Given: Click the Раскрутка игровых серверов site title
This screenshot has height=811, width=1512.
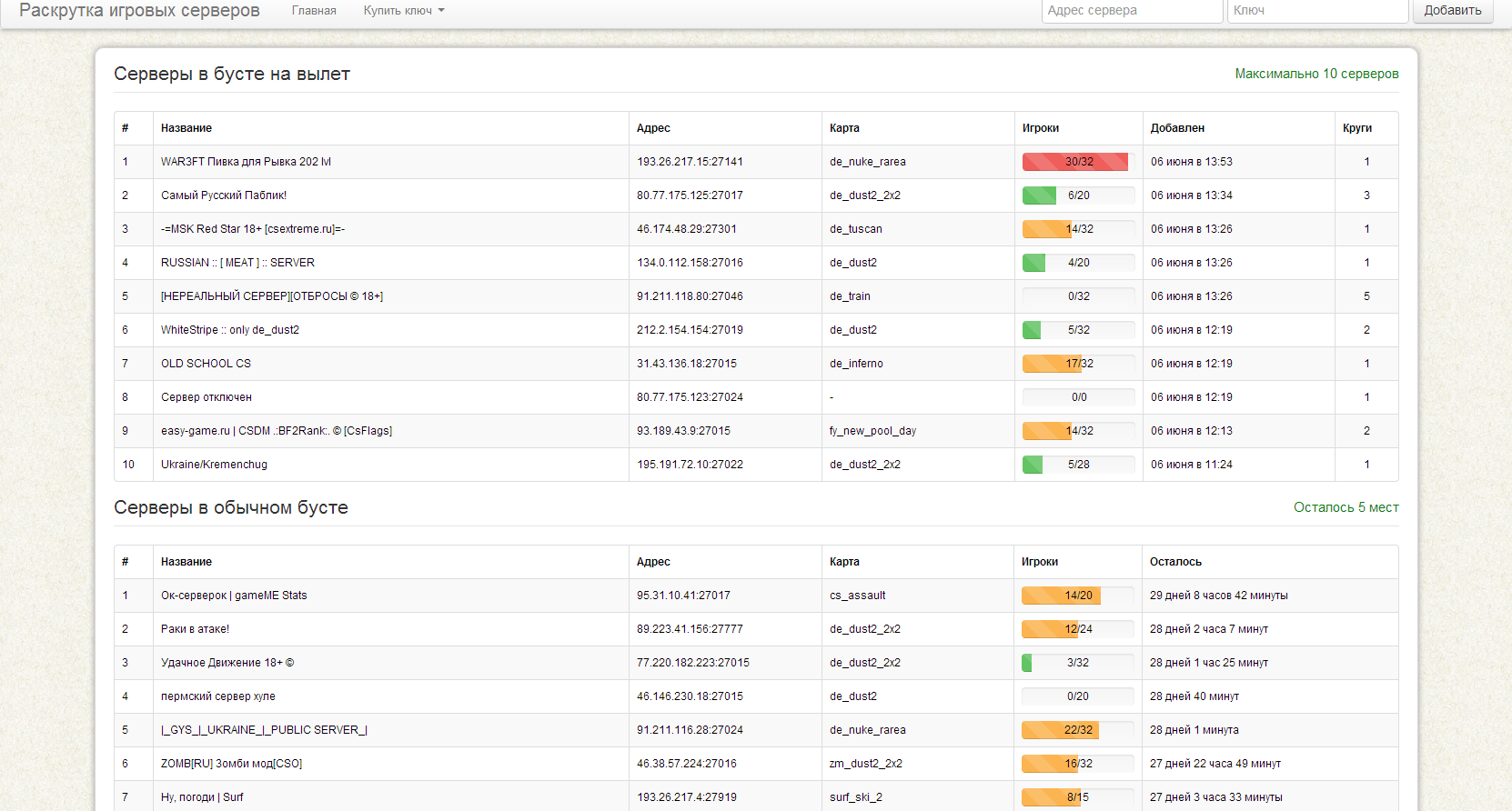Looking at the screenshot, I should pyautogui.click(x=139, y=11).
